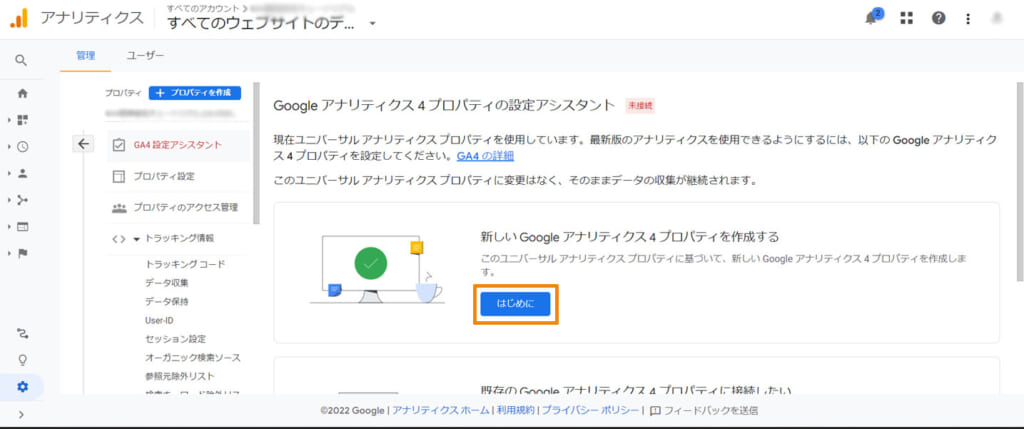Image resolution: width=1024 pixels, height=429 pixels.
Task: Open データ収集 item
Action: (167, 283)
